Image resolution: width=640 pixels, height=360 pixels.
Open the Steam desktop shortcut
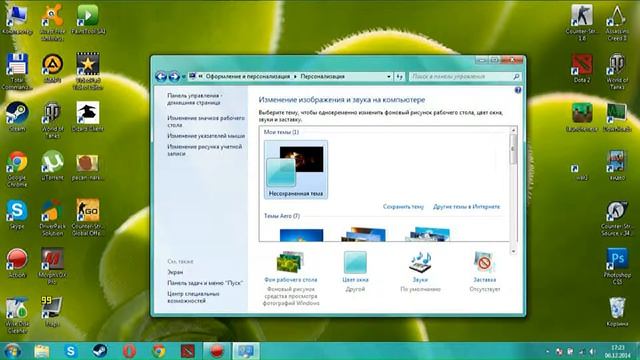[17, 116]
